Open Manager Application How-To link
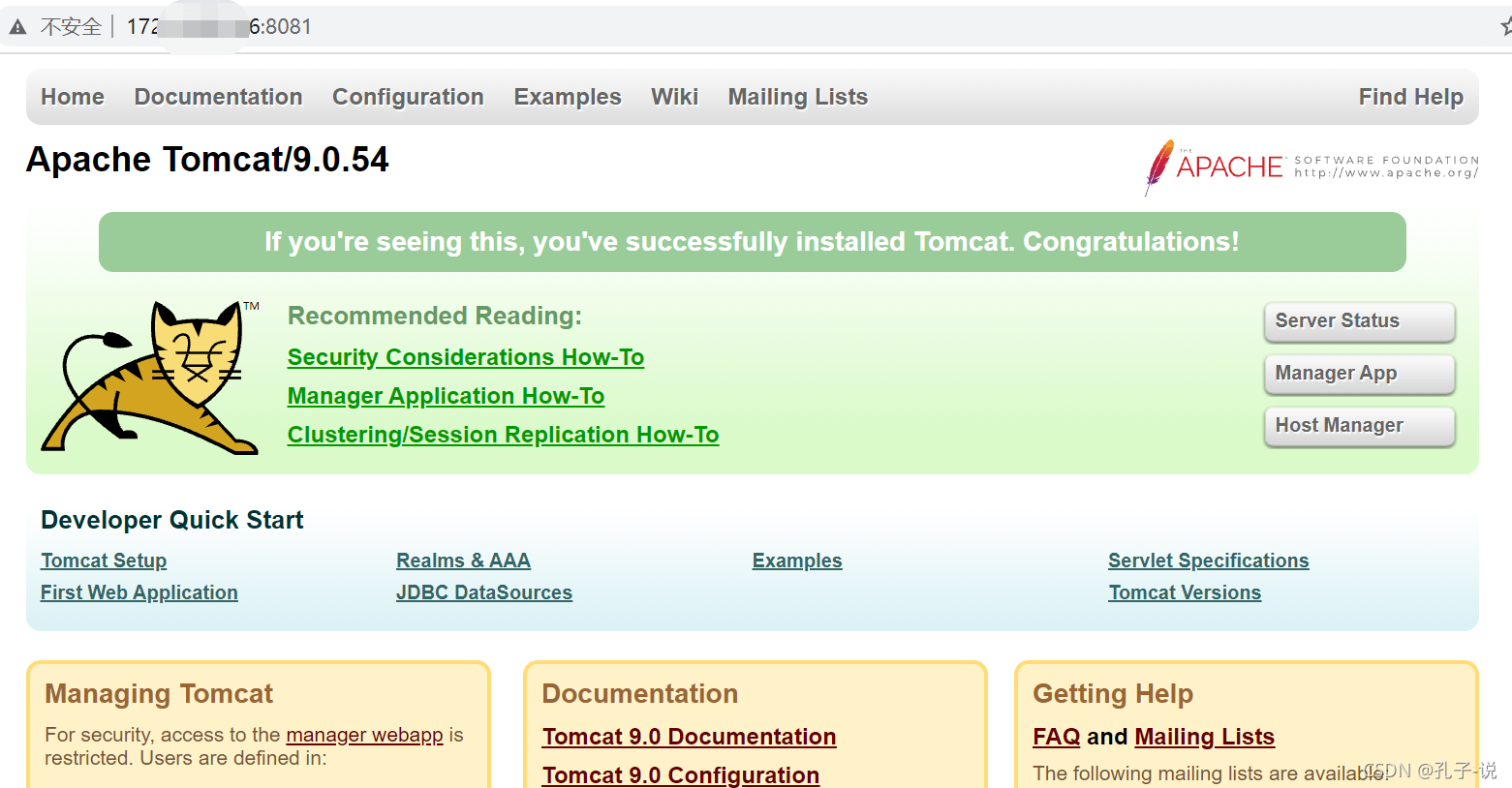 (447, 396)
